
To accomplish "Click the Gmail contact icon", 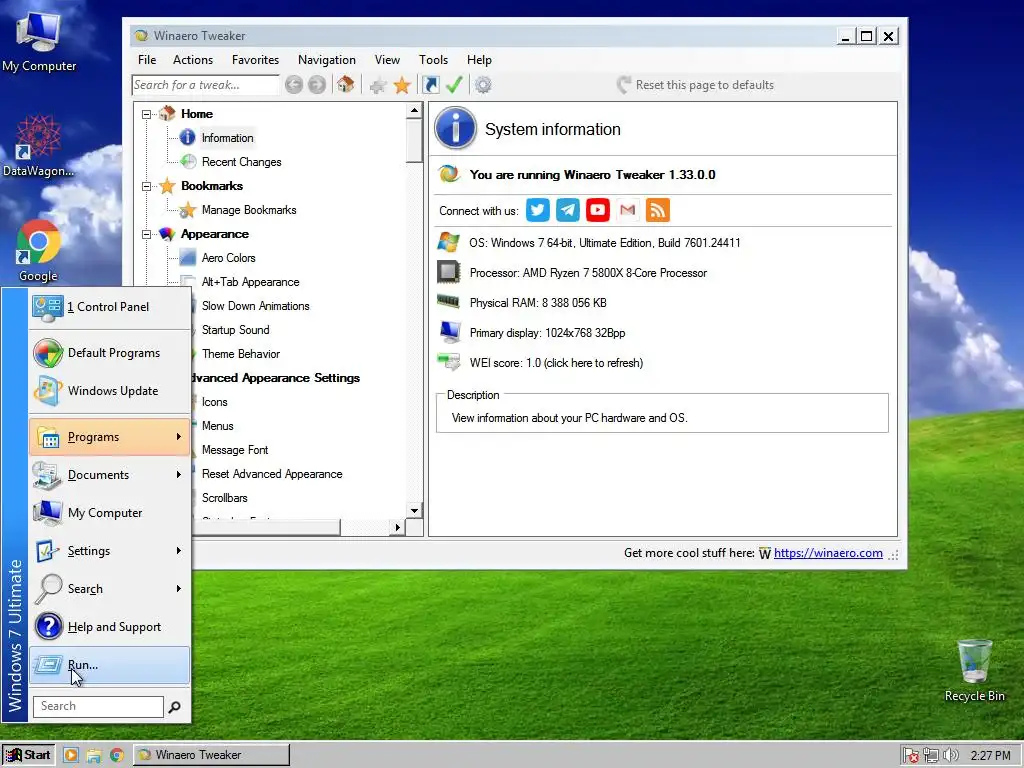I will click(628, 210).
